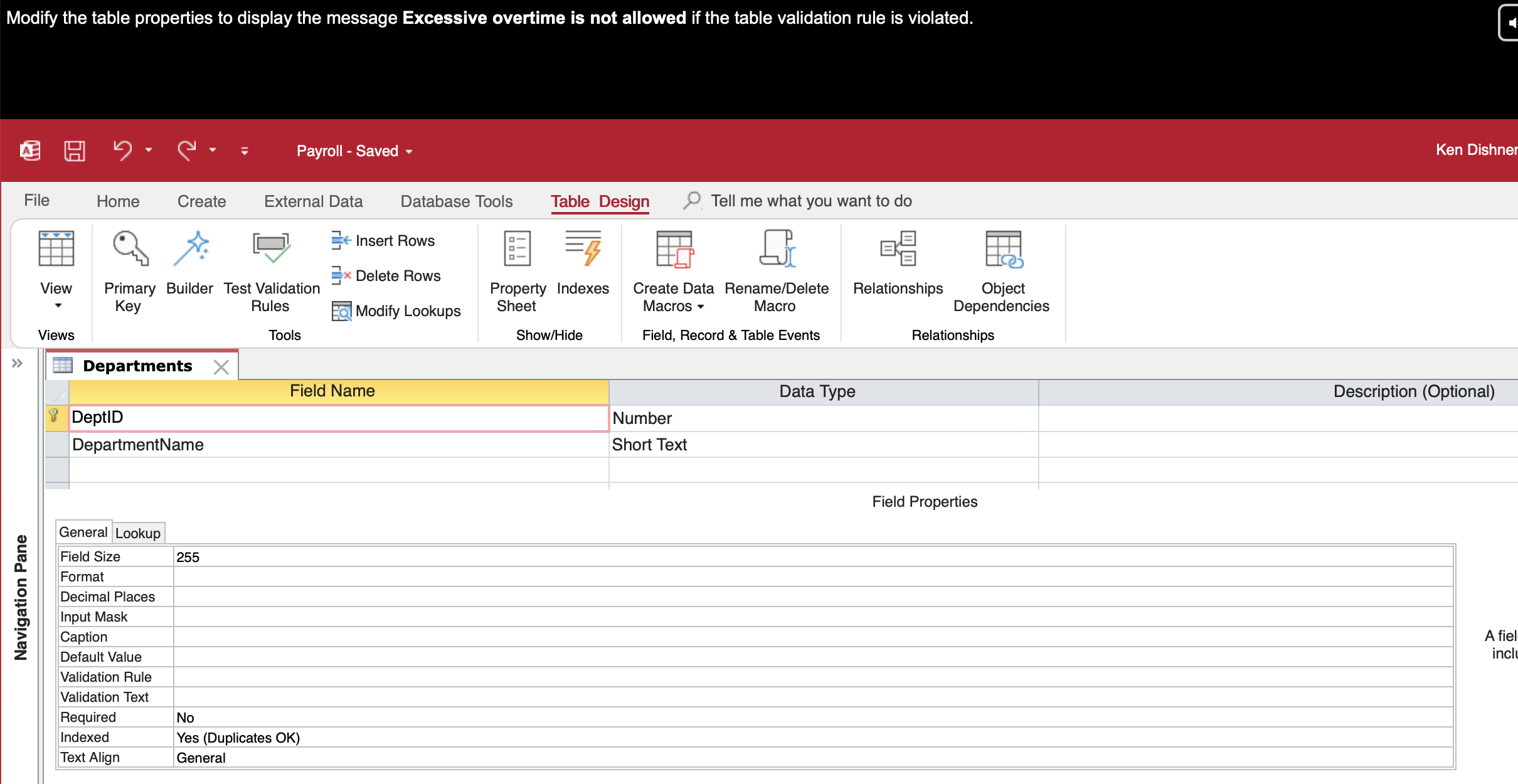Image resolution: width=1518 pixels, height=784 pixels.
Task: Open the Expression Builder
Action: coord(190,267)
